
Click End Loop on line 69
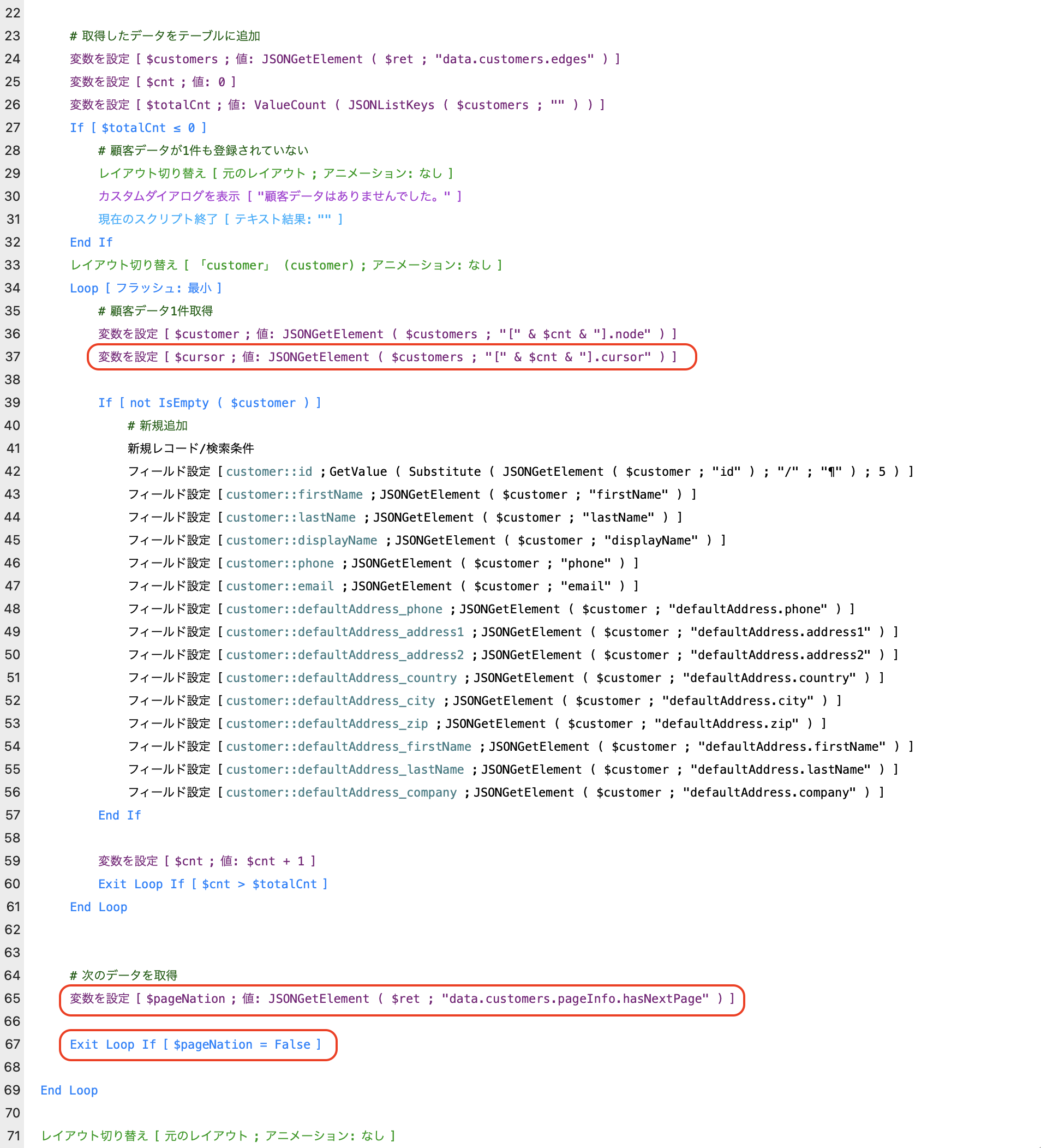pyautogui.click(x=69, y=1091)
